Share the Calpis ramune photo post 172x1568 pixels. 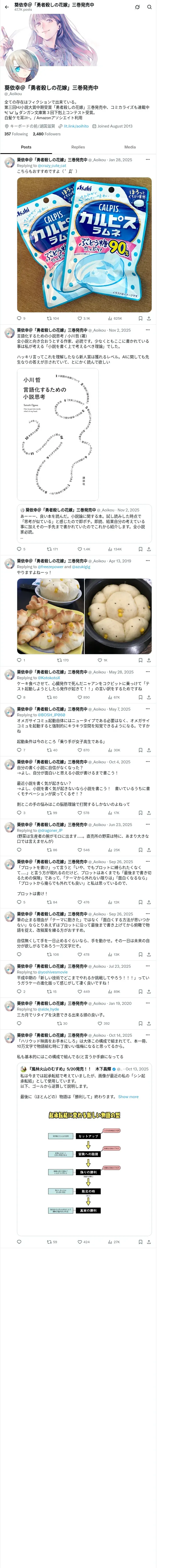(x=149, y=318)
